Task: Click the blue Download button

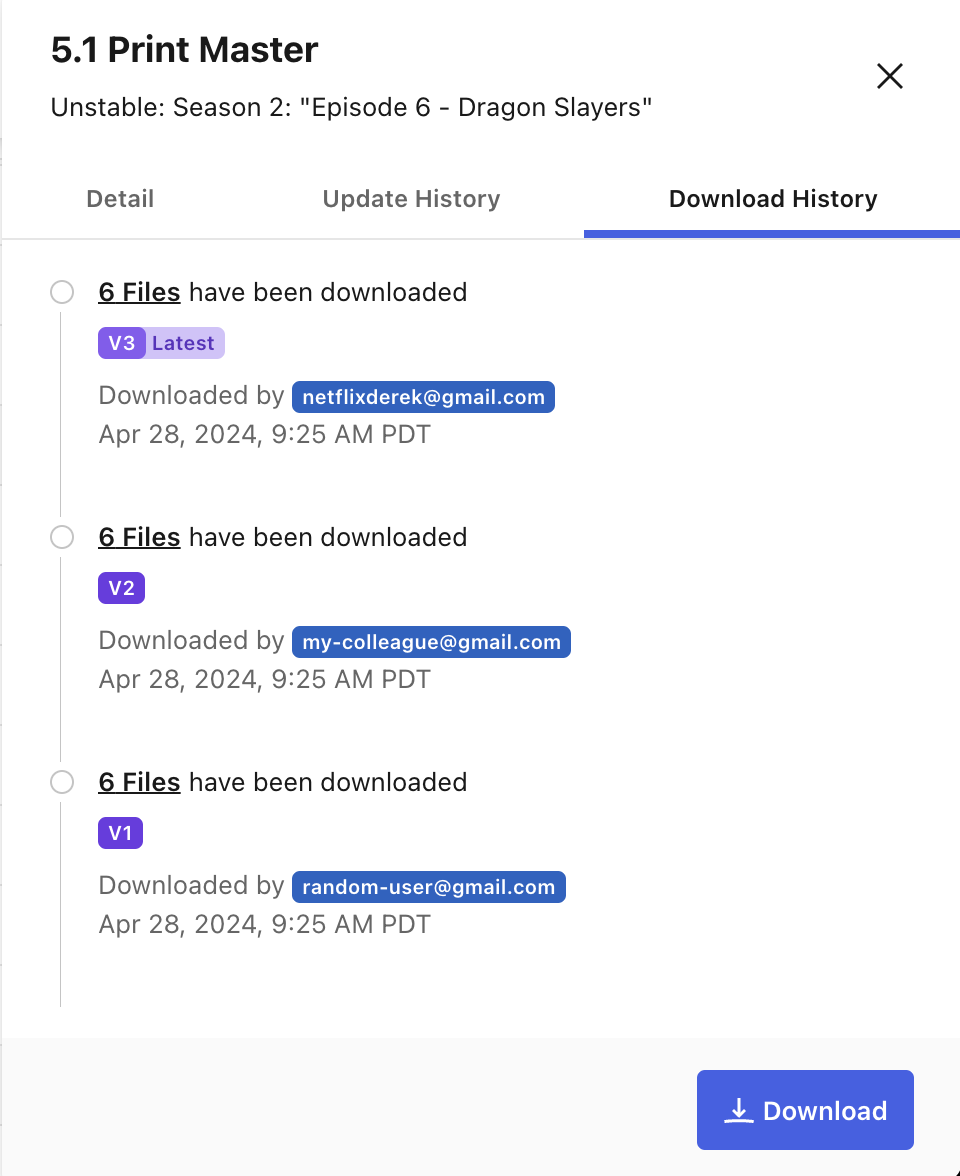Action: click(805, 1110)
